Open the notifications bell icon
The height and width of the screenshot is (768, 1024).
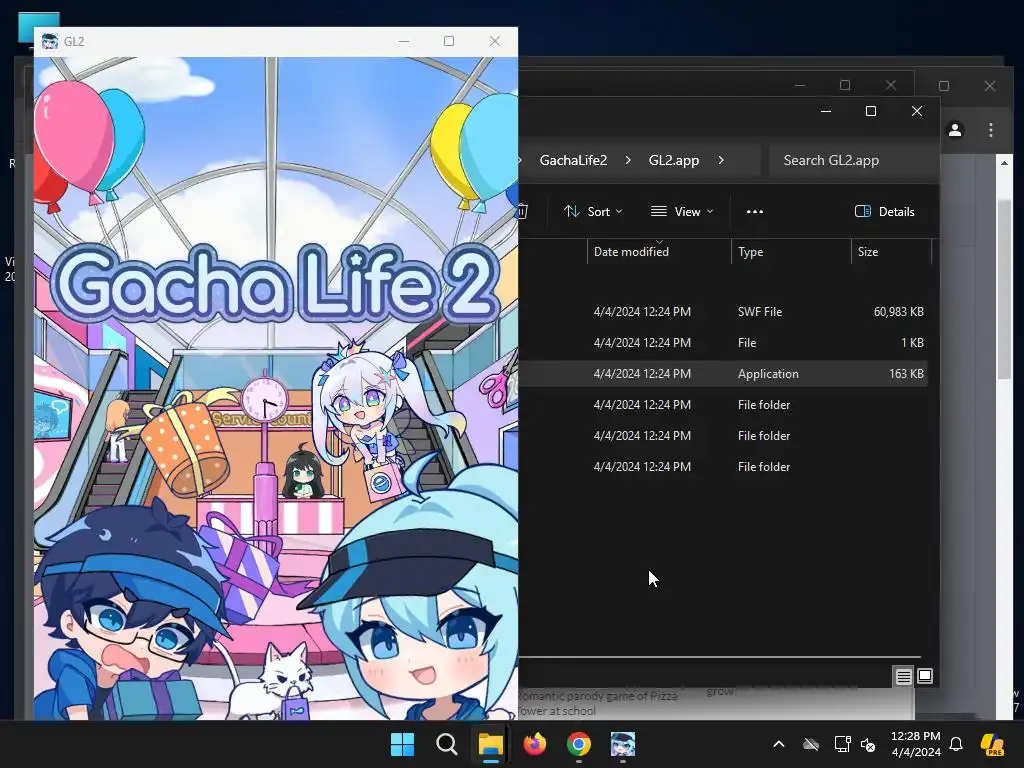pyautogui.click(x=956, y=744)
